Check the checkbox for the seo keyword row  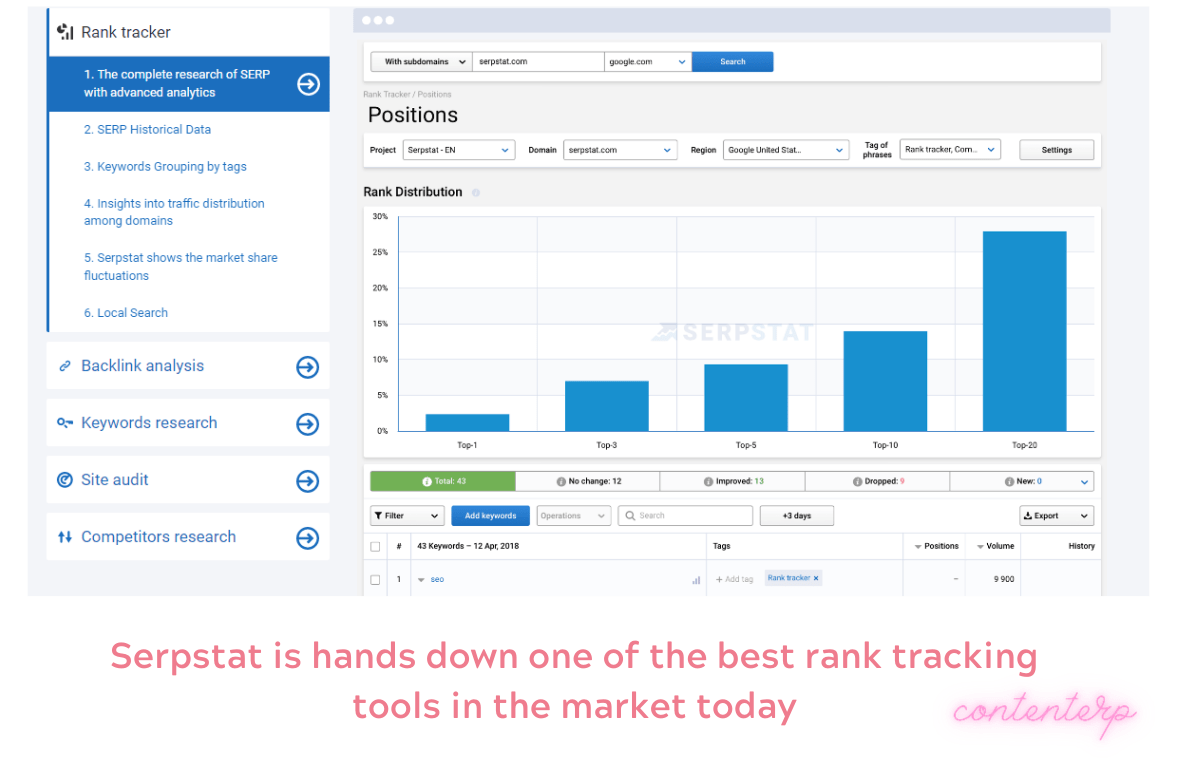[x=376, y=579]
